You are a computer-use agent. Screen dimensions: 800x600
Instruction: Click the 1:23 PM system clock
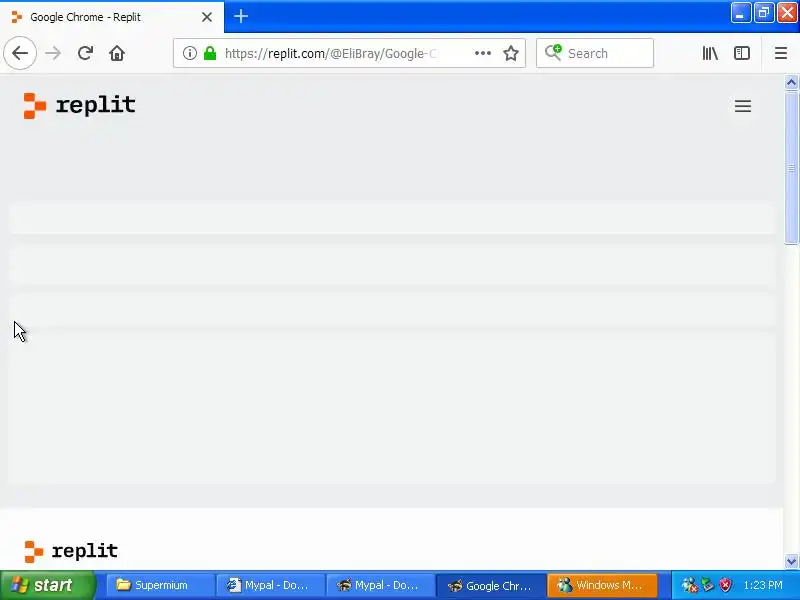763,585
